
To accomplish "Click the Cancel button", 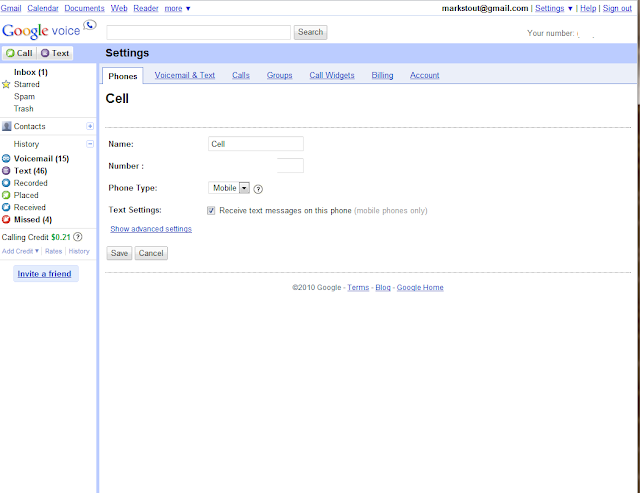I will pyautogui.click(x=151, y=253).
